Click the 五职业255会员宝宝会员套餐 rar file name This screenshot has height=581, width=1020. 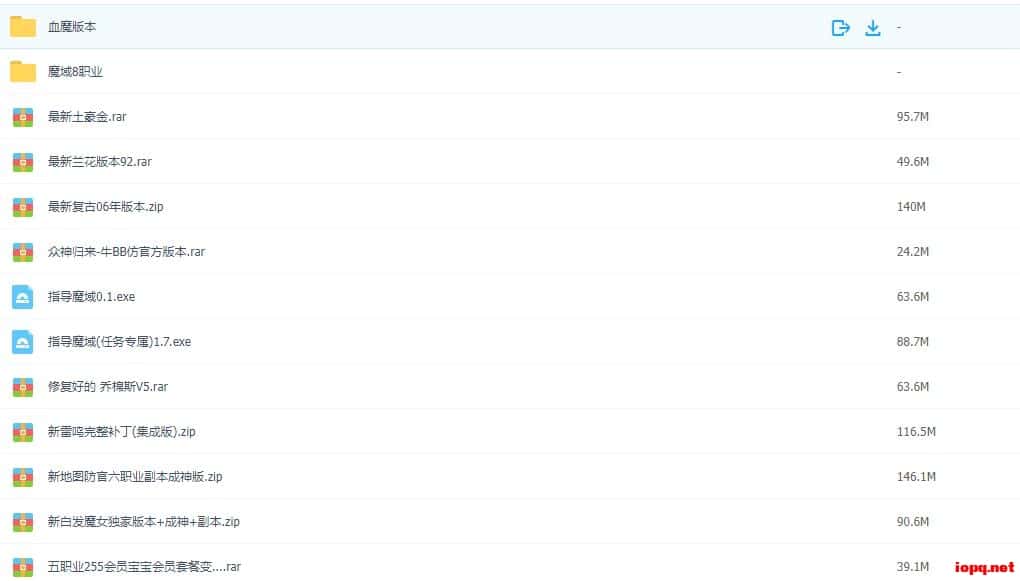click(144, 567)
